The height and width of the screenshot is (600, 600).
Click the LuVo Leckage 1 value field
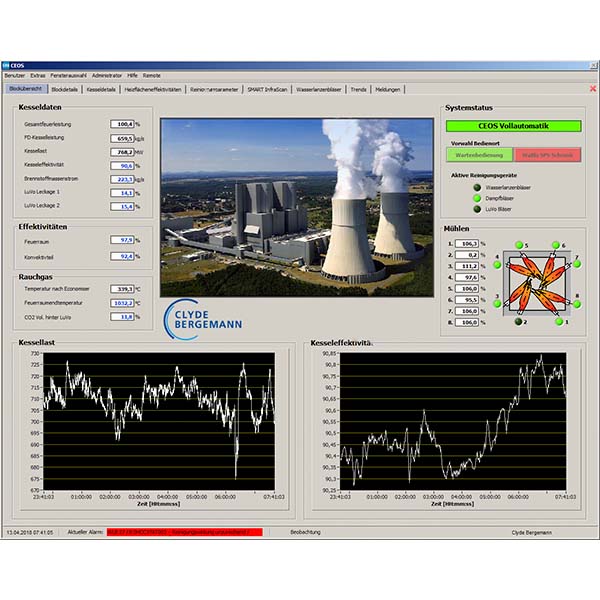pyautogui.click(x=122, y=193)
